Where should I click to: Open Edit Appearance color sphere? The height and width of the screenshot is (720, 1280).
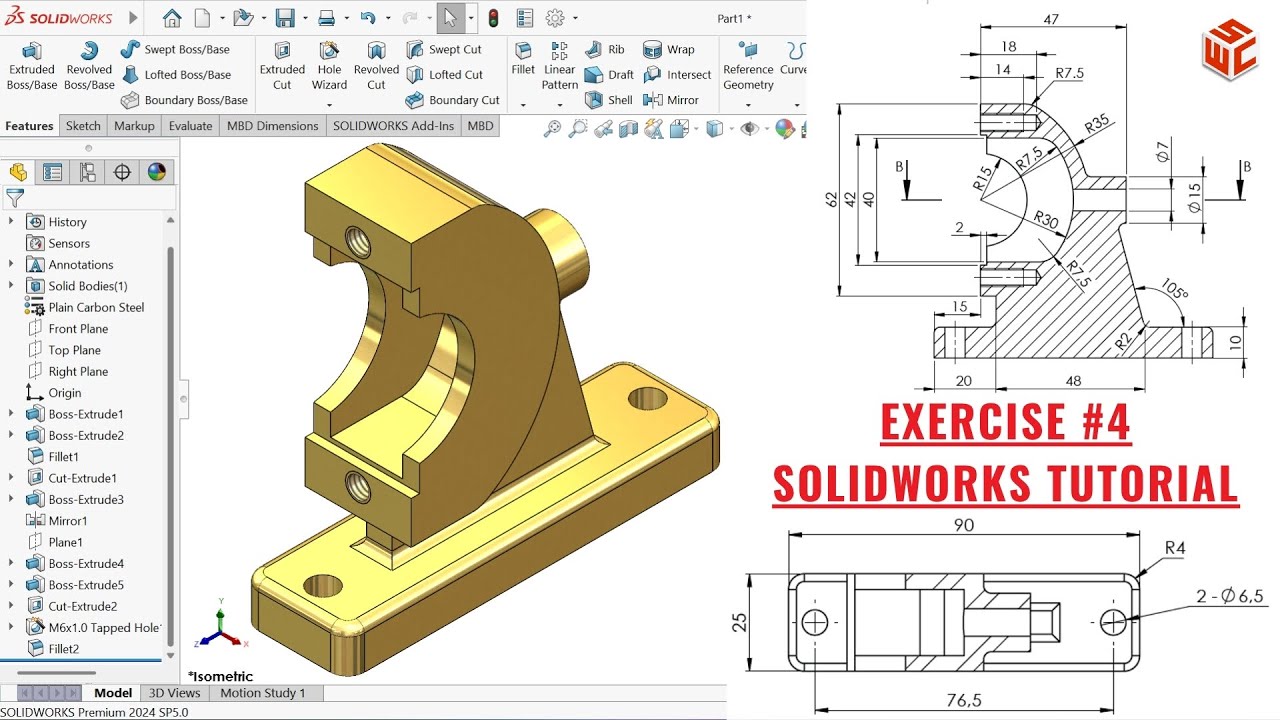click(785, 128)
